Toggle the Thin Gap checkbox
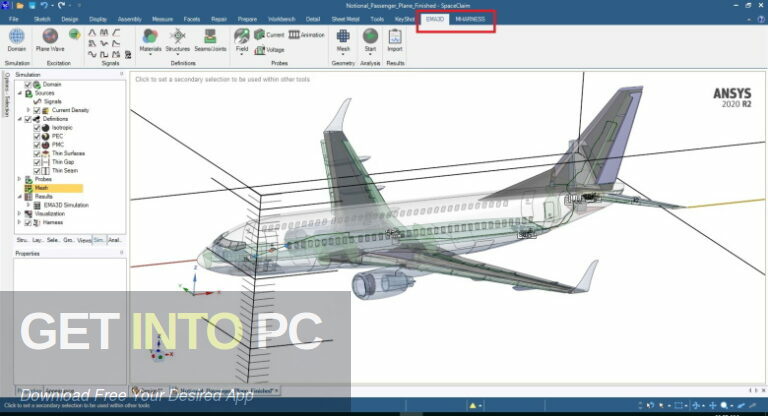 click(37, 162)
